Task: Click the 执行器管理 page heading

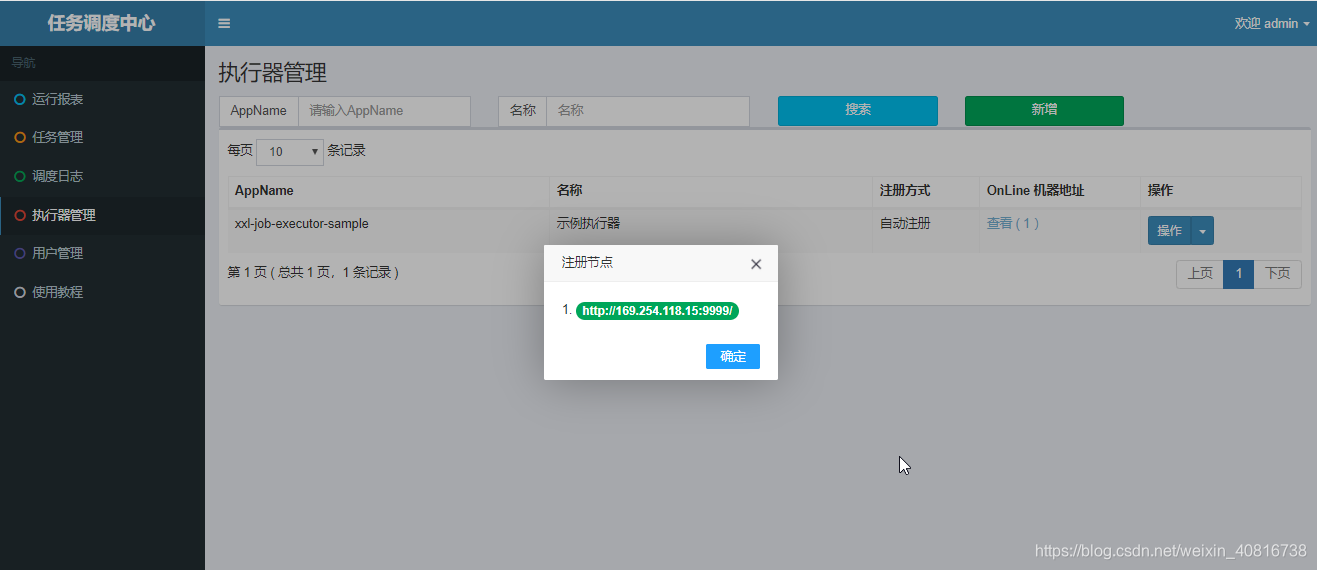Action: click(273, 72)
